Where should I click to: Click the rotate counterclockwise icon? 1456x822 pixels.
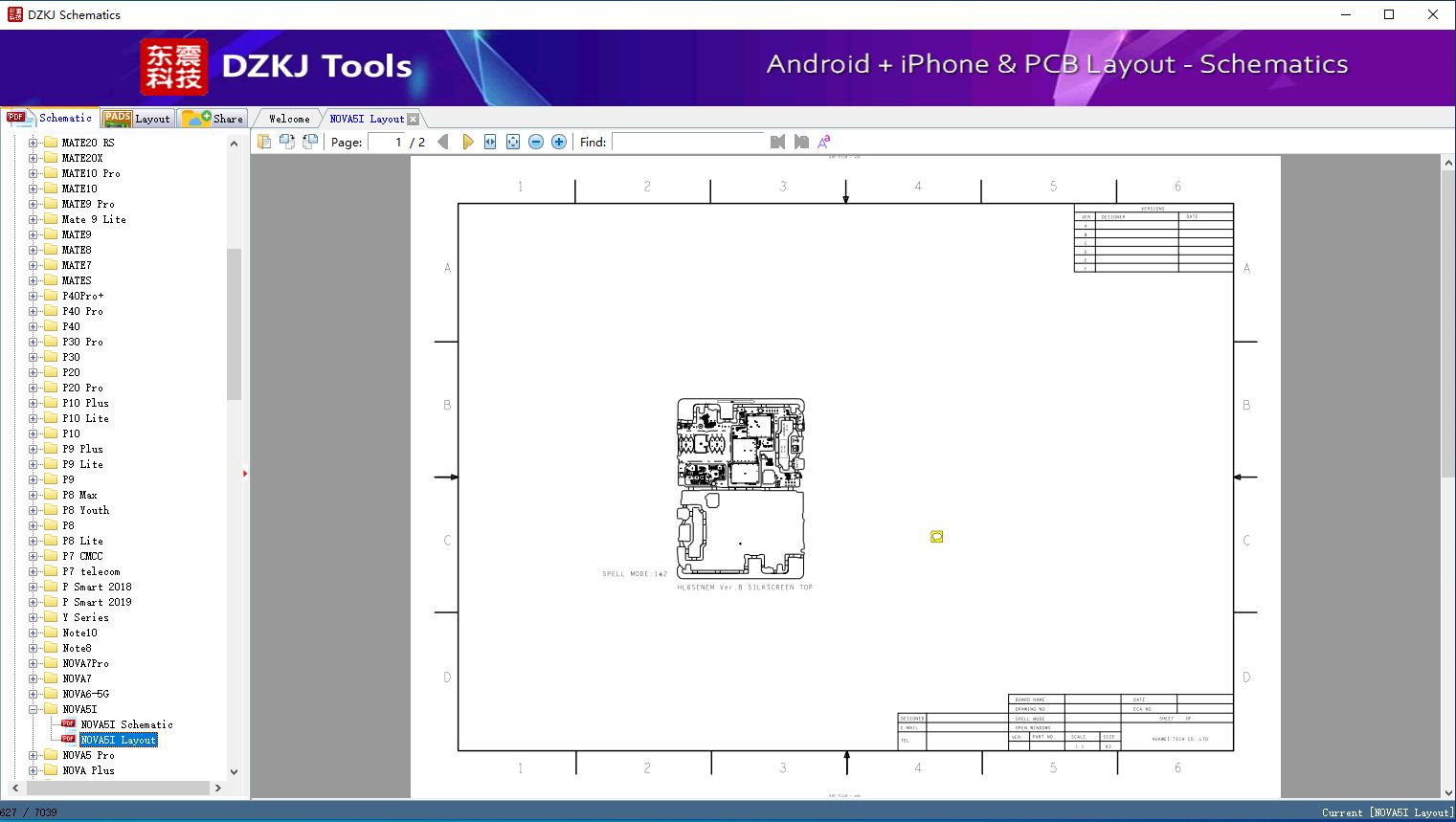[286, 142]
